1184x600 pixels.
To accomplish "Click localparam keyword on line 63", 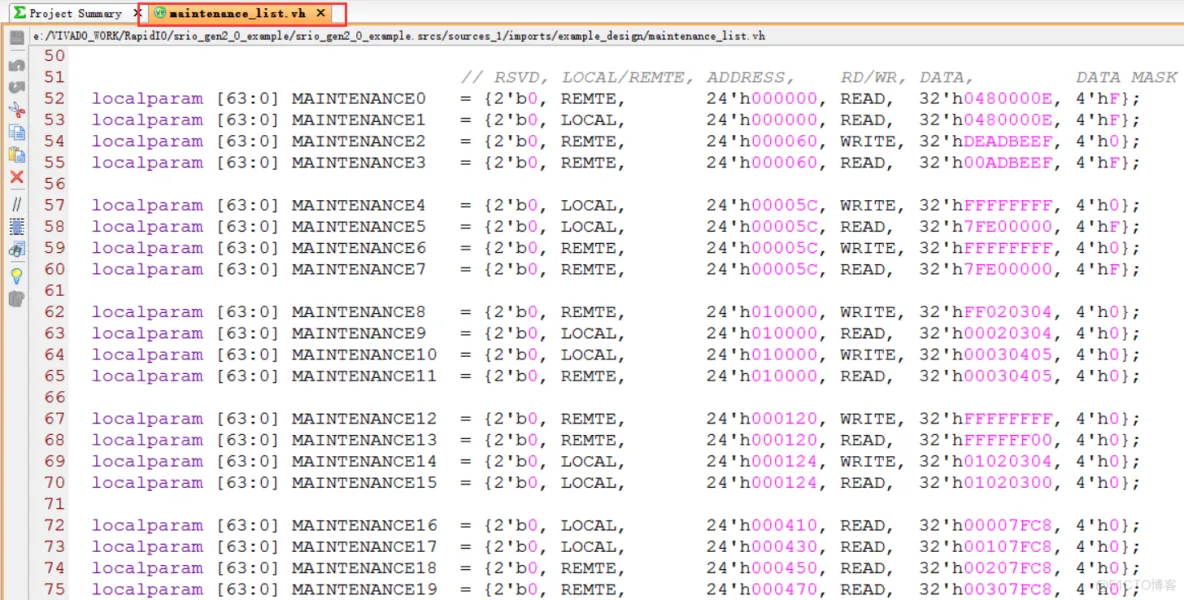I will coord(147,334).
